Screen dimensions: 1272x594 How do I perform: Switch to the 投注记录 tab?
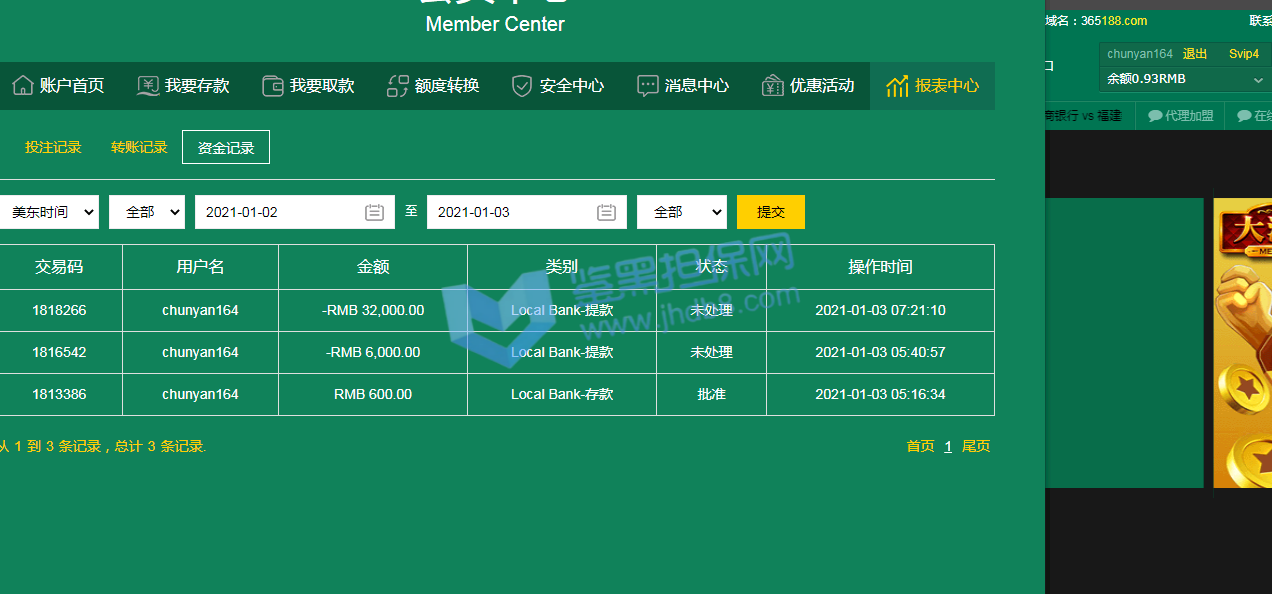[53, 147]
